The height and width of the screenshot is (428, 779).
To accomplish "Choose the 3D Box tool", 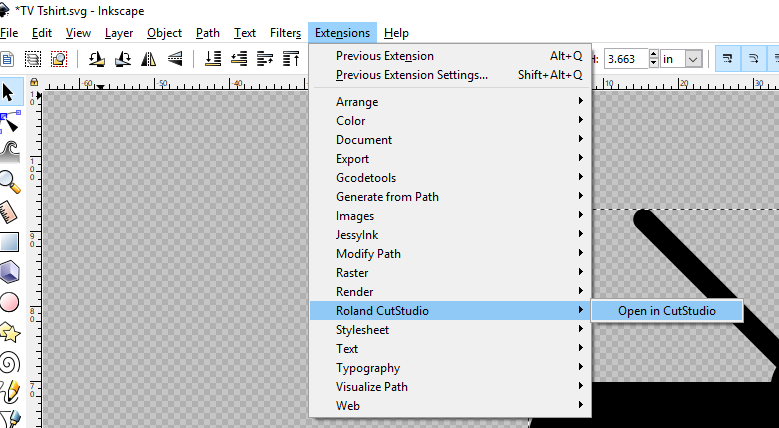I will pos(9,272).
